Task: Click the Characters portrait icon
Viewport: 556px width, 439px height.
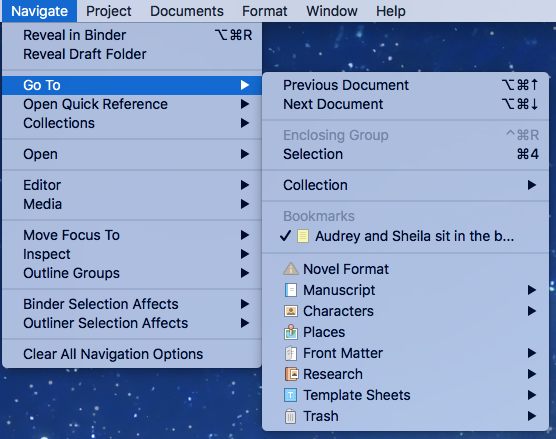Action: click(291, 311)
